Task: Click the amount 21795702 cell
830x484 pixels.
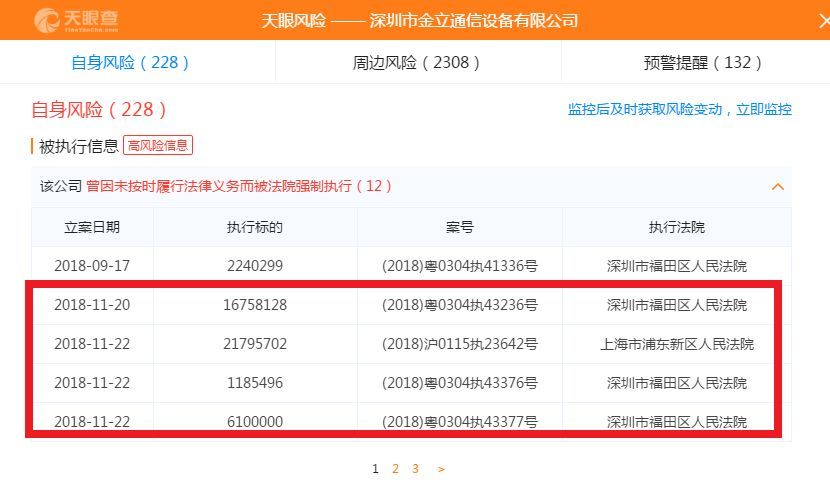Action: tap(255, 344)
